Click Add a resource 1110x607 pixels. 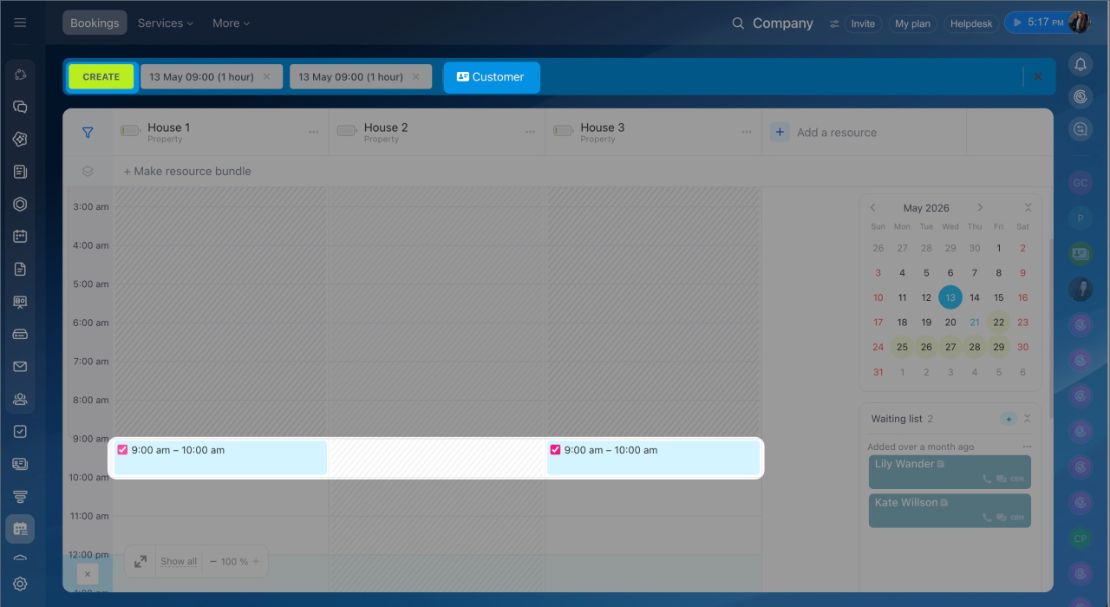tap(823, 132)
